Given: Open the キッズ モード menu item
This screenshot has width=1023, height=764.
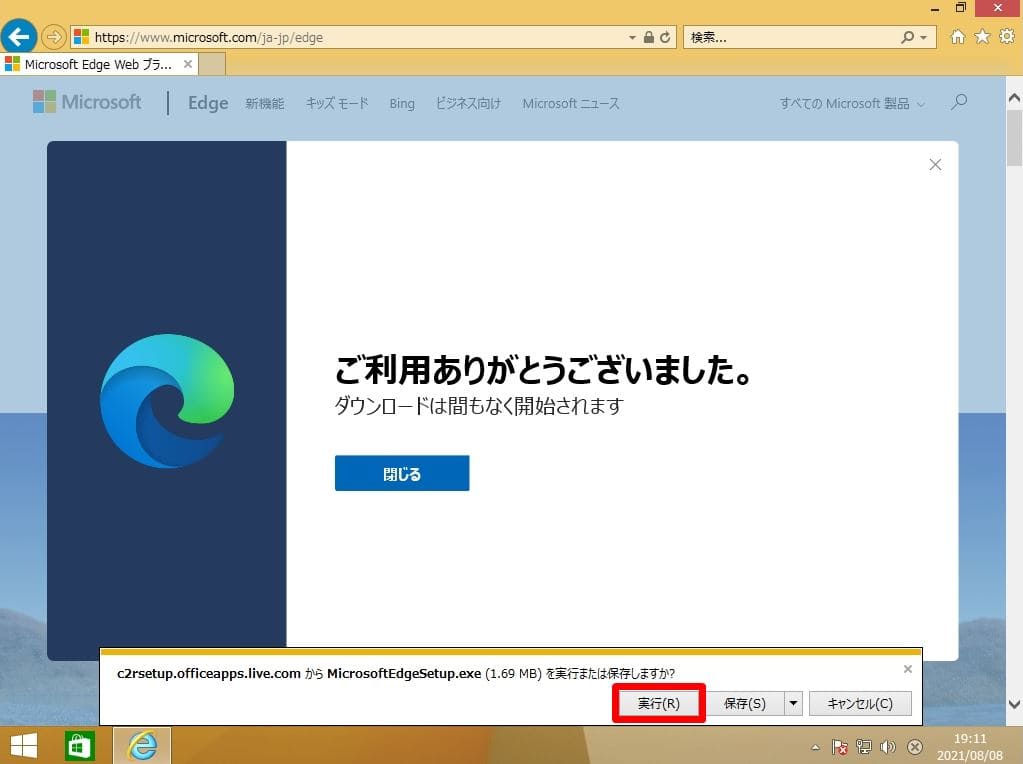Looking at the screenshot, I should 337,103.
